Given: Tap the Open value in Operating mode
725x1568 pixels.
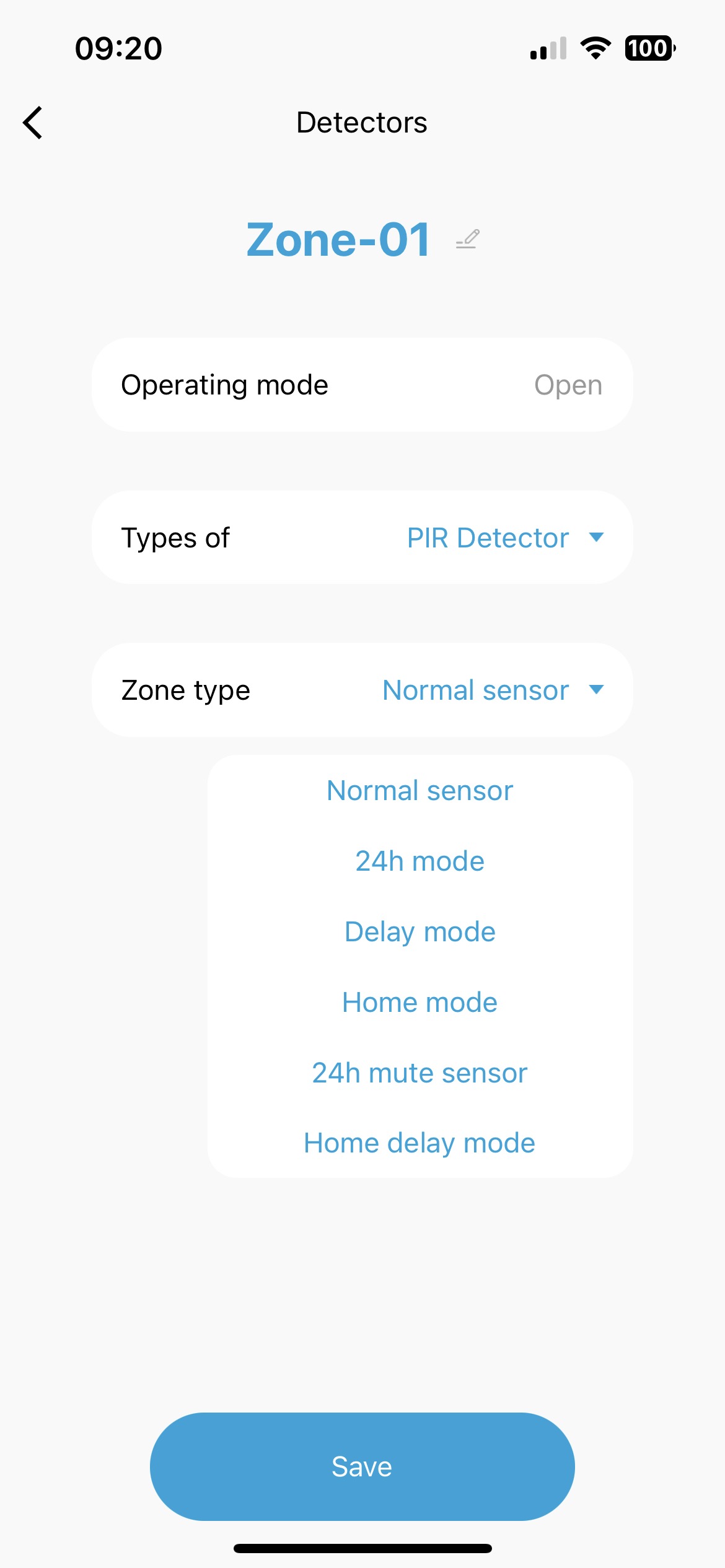Looking at the screenshot, I should (568, 385).
